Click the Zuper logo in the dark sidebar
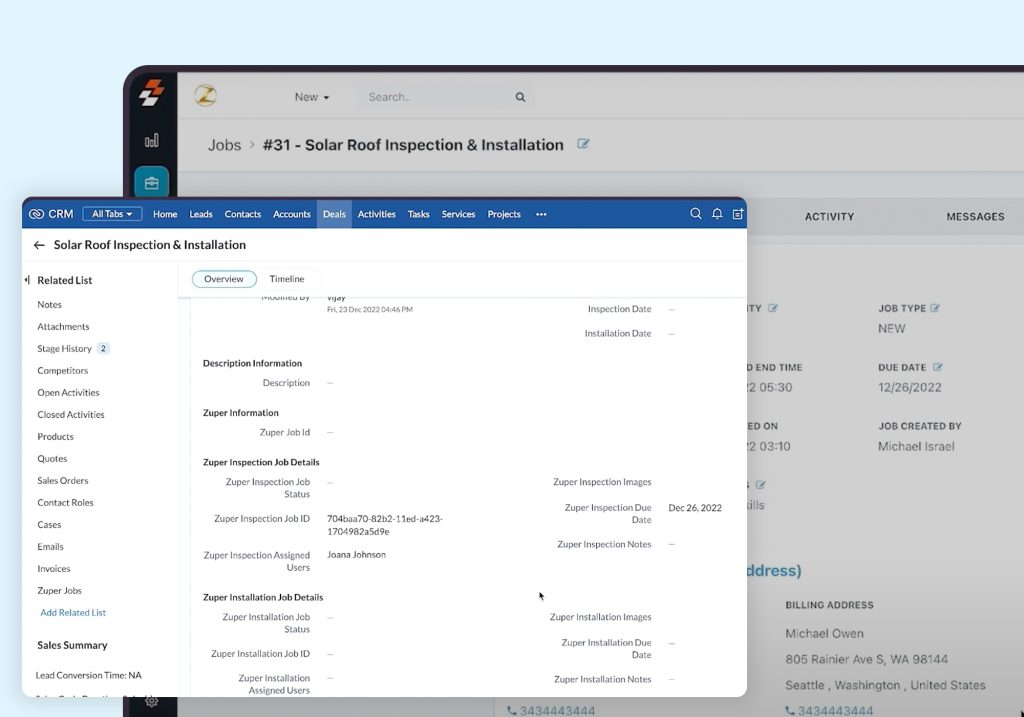This screenshot has width=1024, height=717. point(151,92)
